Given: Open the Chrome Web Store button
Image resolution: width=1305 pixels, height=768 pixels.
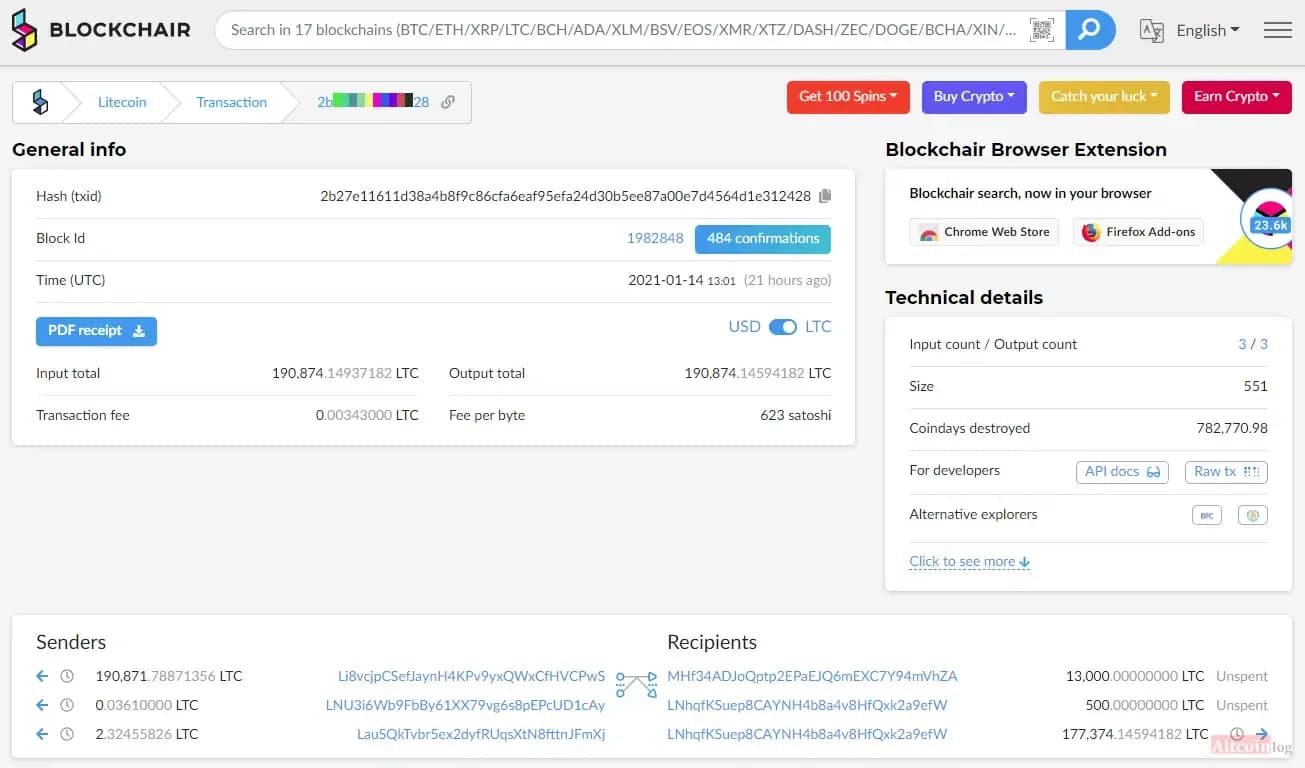Looking at the screenshot, I should pyautogui.click(x=984, y=232).
